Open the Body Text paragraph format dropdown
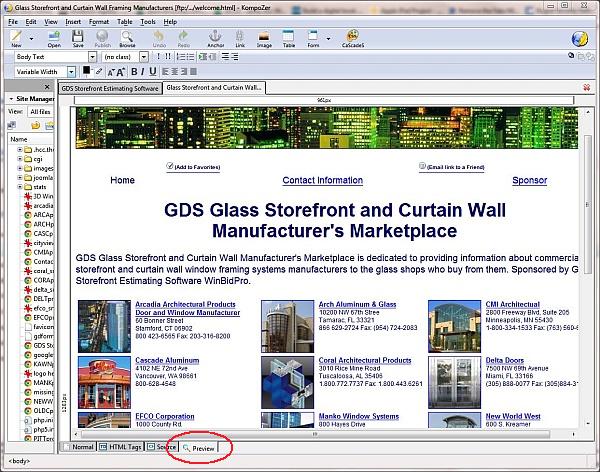The image size is (600, 472). click(92, 57)
